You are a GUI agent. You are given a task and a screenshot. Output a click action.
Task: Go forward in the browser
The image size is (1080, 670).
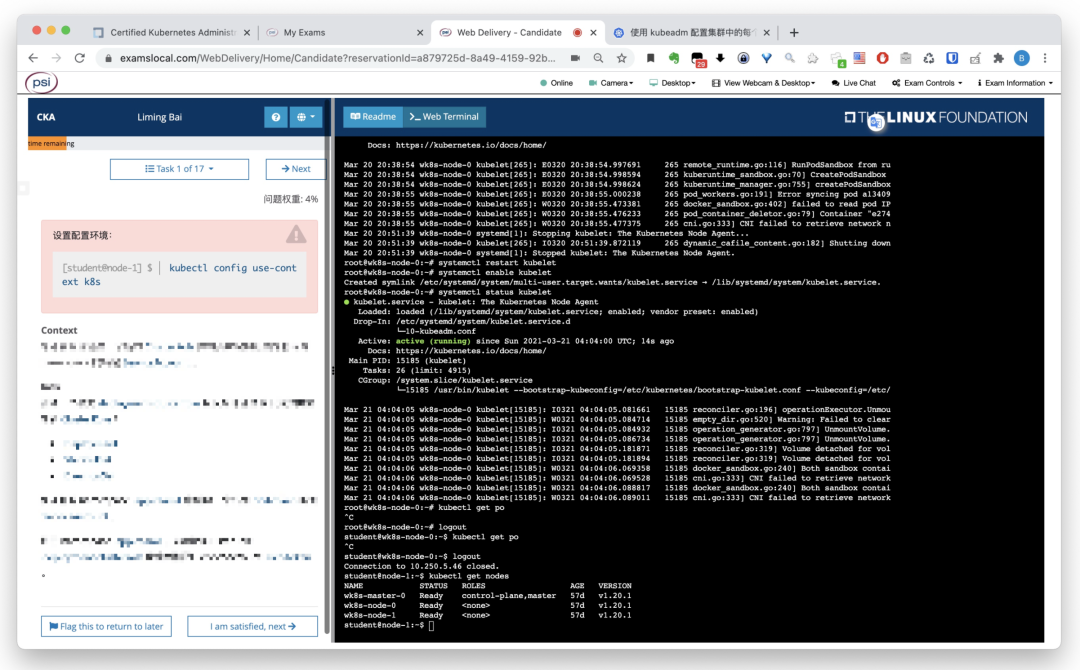click(x=56, y=59)
